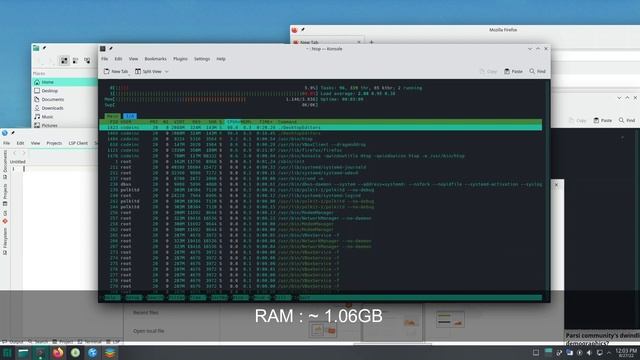Open the View menu in Kate
The width and height of the screenshot is (640, 360).
[x=36, y=143]
